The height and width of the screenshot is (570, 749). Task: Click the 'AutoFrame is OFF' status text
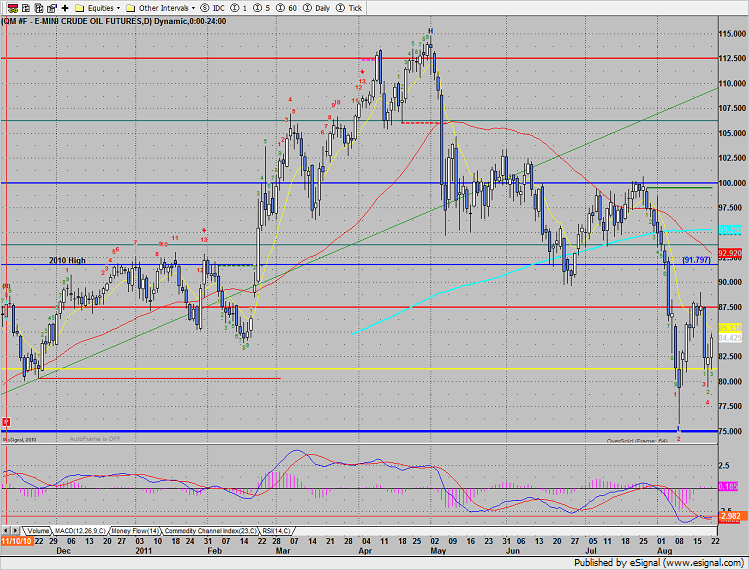coord(95,439)
